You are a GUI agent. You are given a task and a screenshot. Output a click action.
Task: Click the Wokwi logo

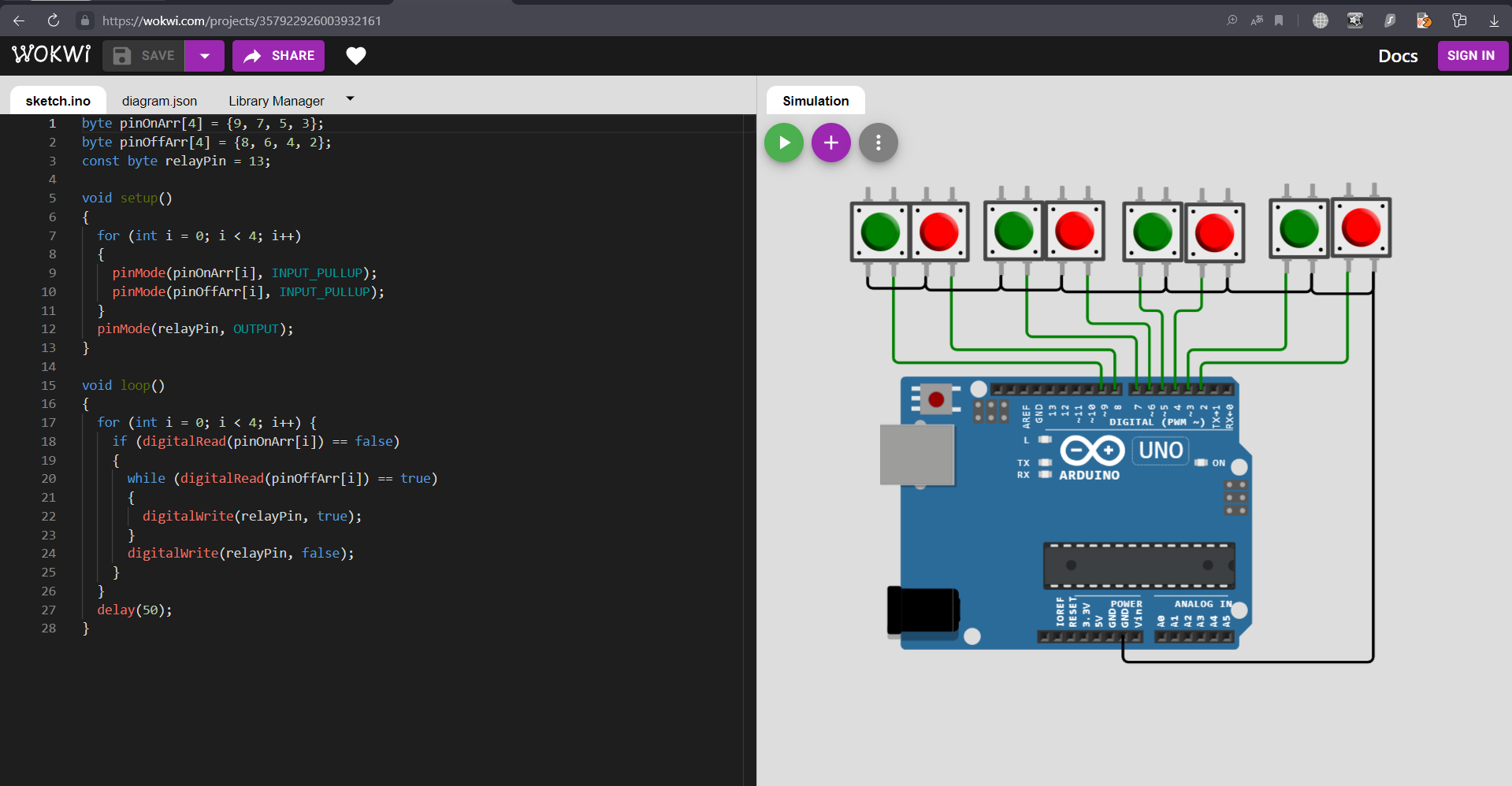point(51,55)
